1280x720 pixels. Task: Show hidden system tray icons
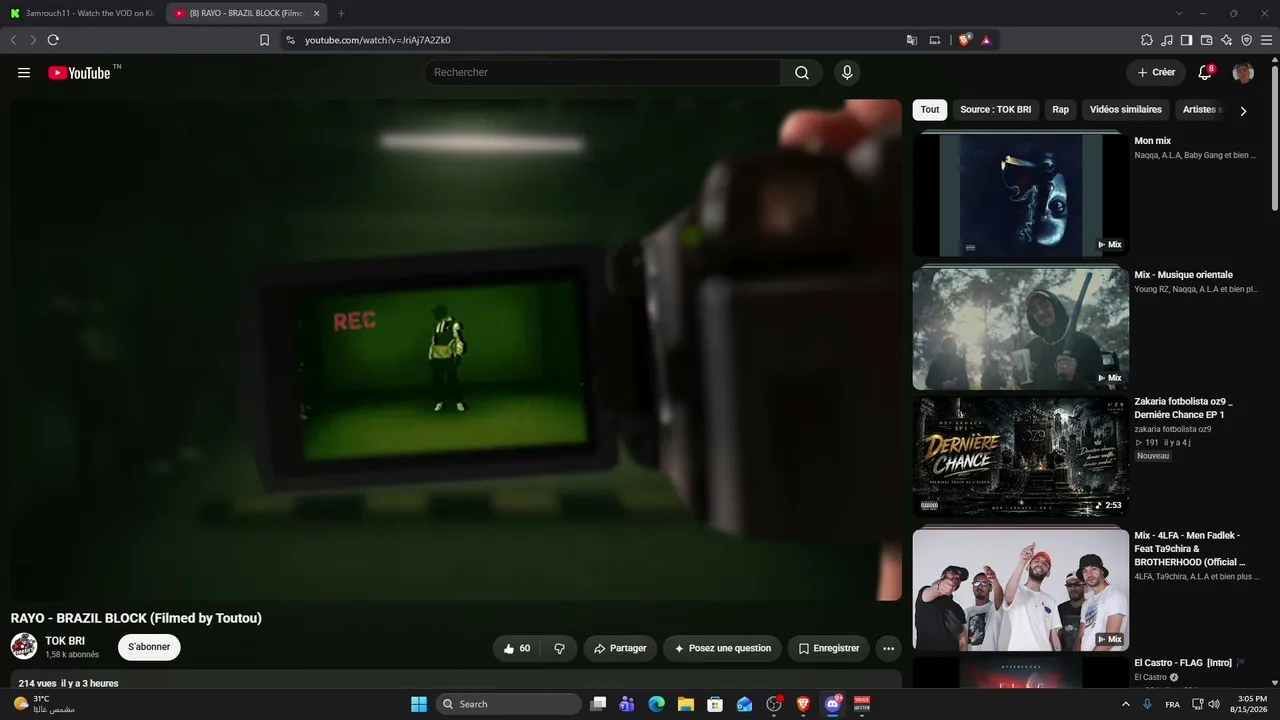point(1126,704)
